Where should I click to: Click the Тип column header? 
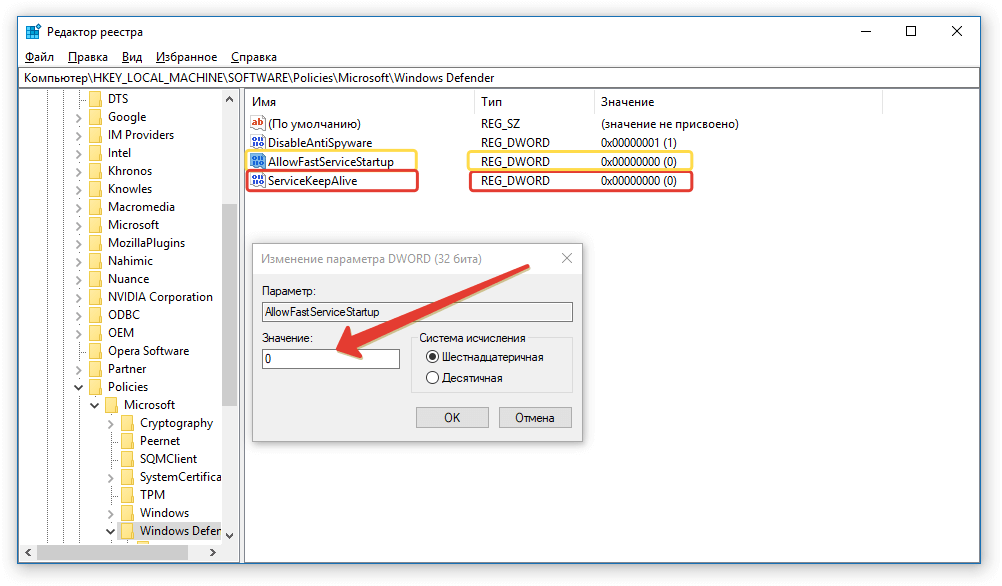point(534,102)
